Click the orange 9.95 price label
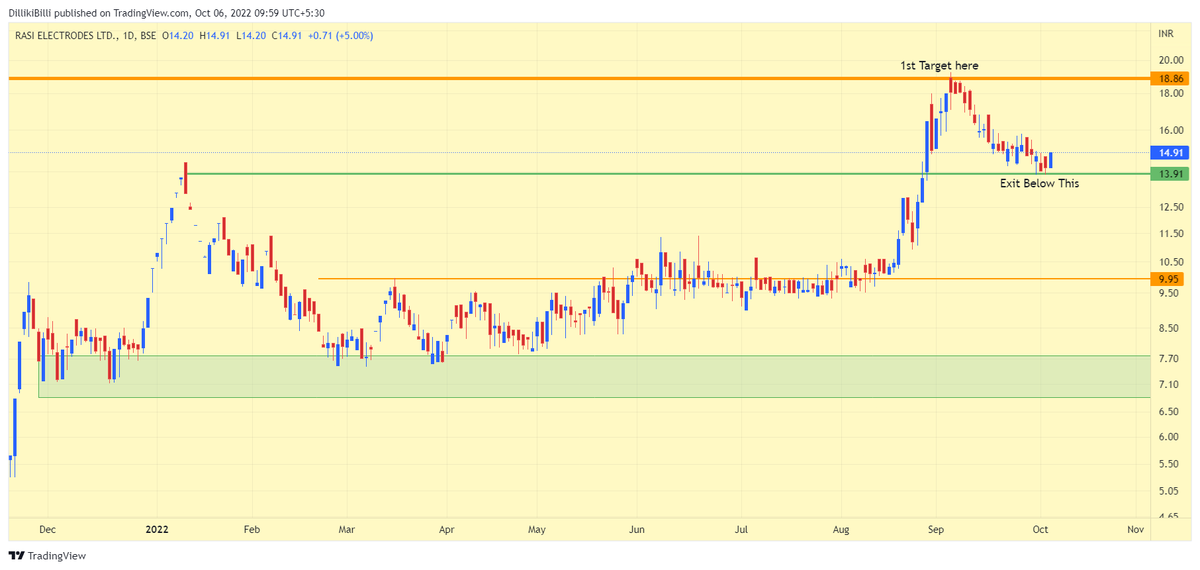This screenshot has width=1200, height=570. pos(1169,279)
